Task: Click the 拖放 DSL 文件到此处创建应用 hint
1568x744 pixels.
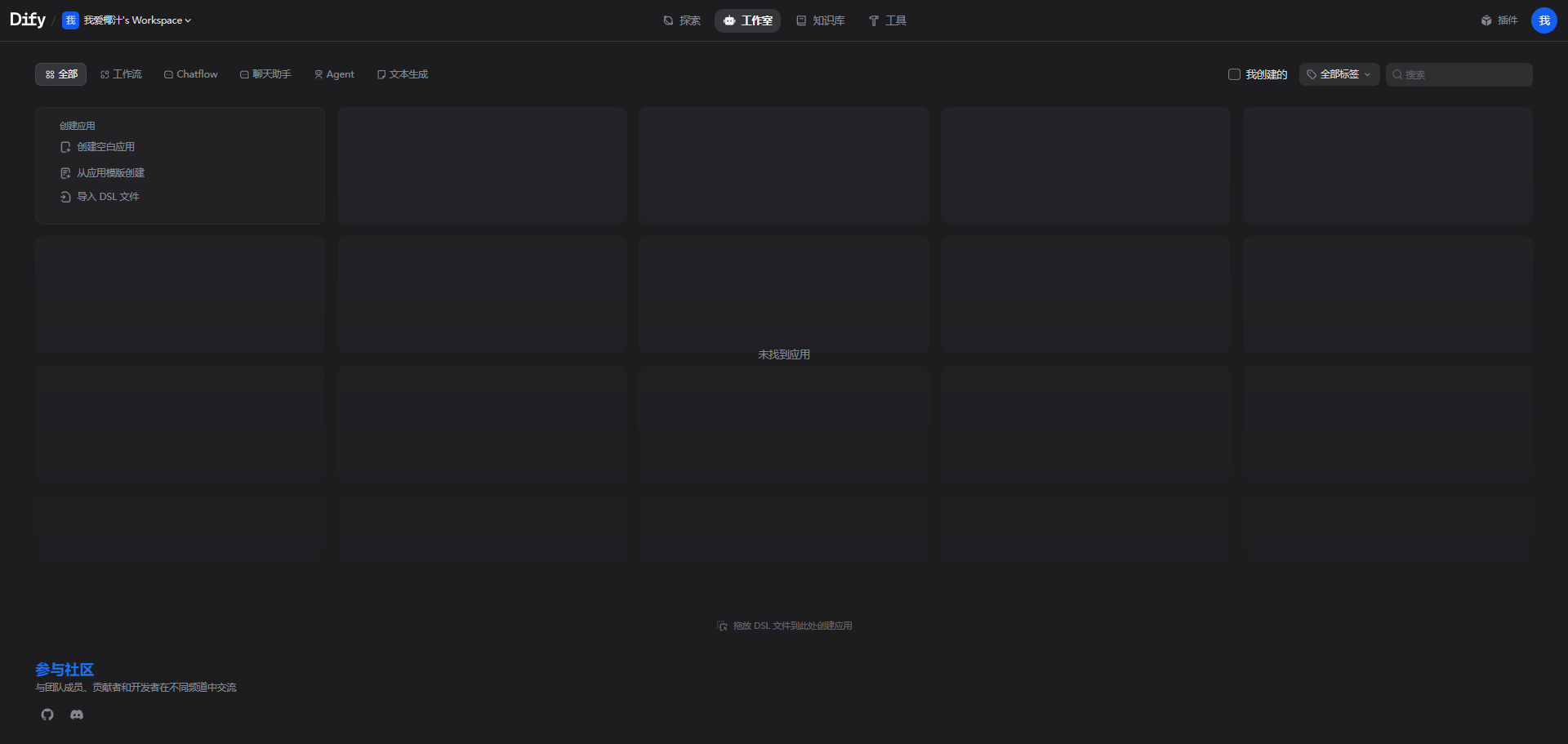Action: (x=784, y=626)
